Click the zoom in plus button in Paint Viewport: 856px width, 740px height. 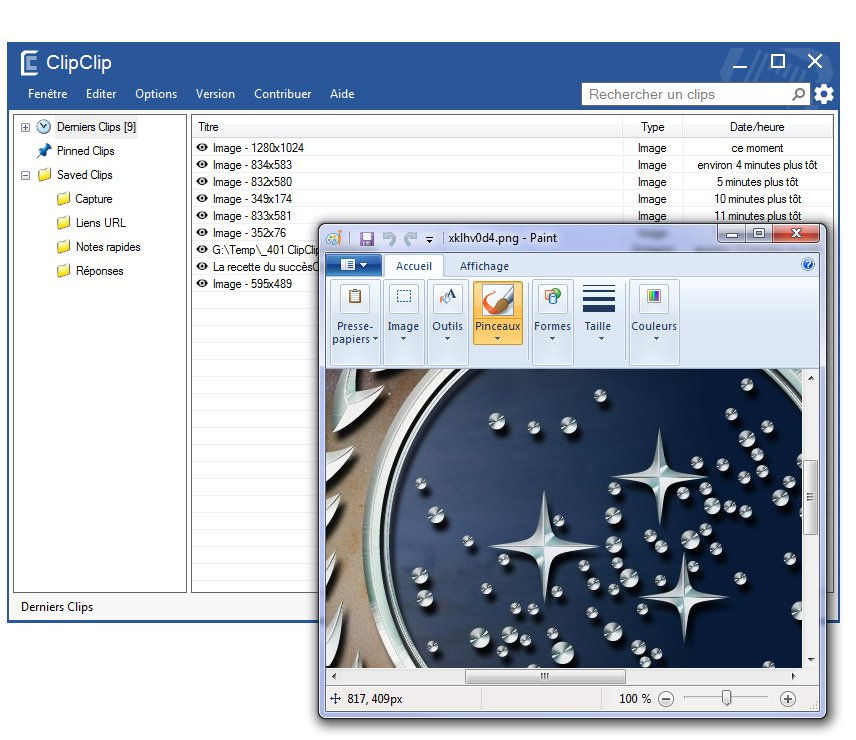point(788,699)
